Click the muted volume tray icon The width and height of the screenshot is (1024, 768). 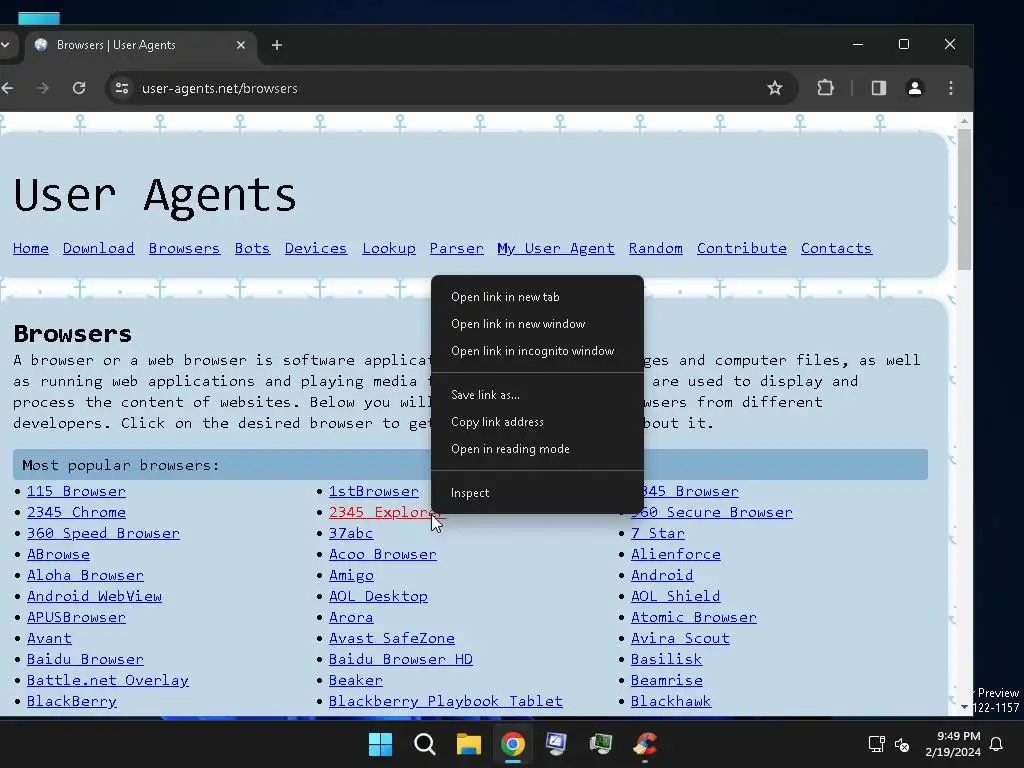(902, 744)
